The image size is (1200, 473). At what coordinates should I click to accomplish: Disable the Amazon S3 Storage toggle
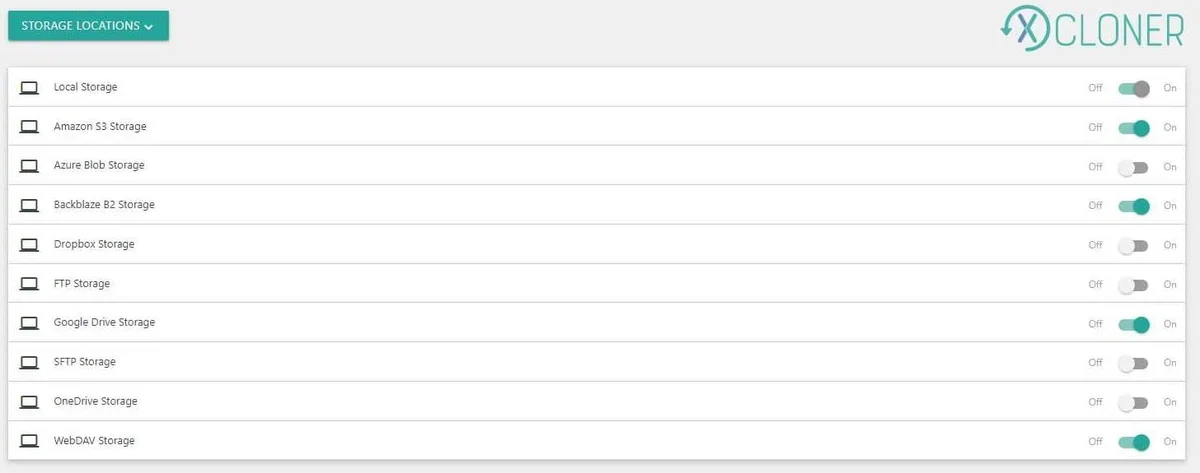pyautogui.click(x=1133, y=128)
